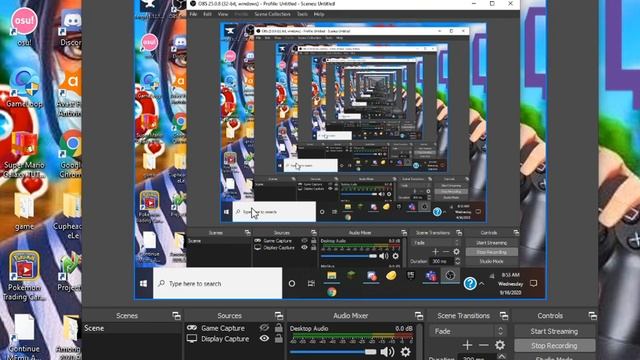Select the Game Capture row in outer Sources

[234, 328]
